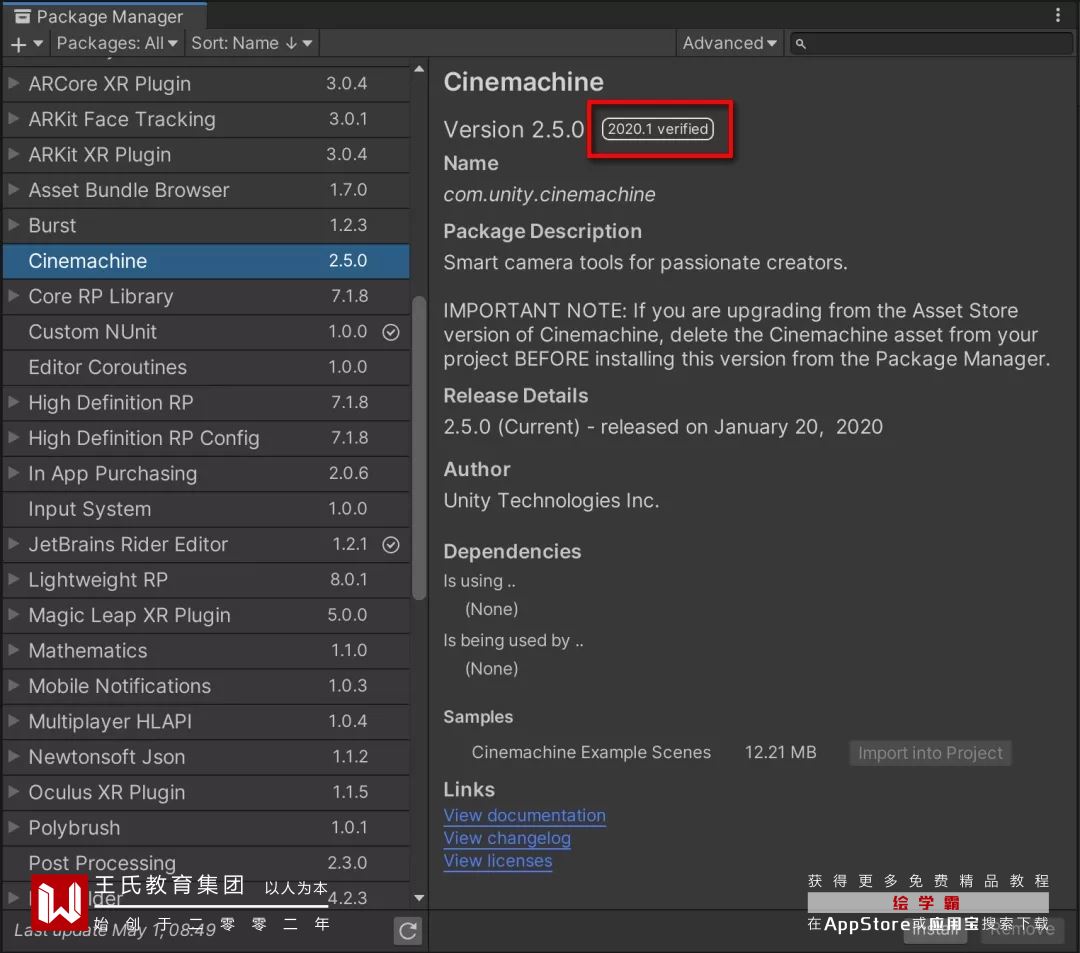Click the package list scrollbar thumb
This screenshot has width=1080, height=953.
point(419,448)
